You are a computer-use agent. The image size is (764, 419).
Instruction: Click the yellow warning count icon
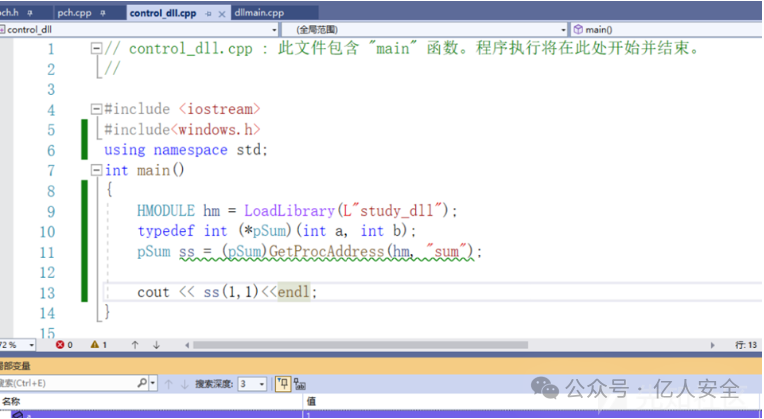pyautogui.click(x=96, y=345)
